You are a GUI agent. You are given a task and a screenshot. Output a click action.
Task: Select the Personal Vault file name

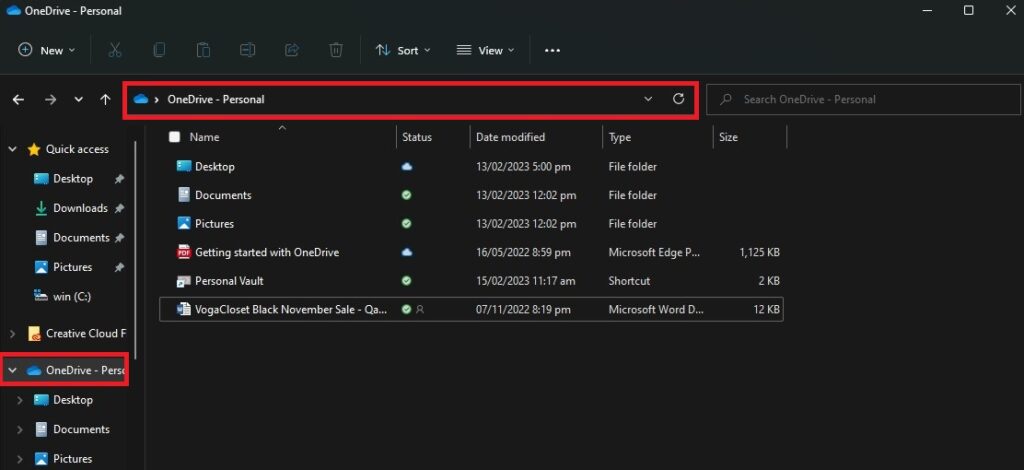(229, 281)
